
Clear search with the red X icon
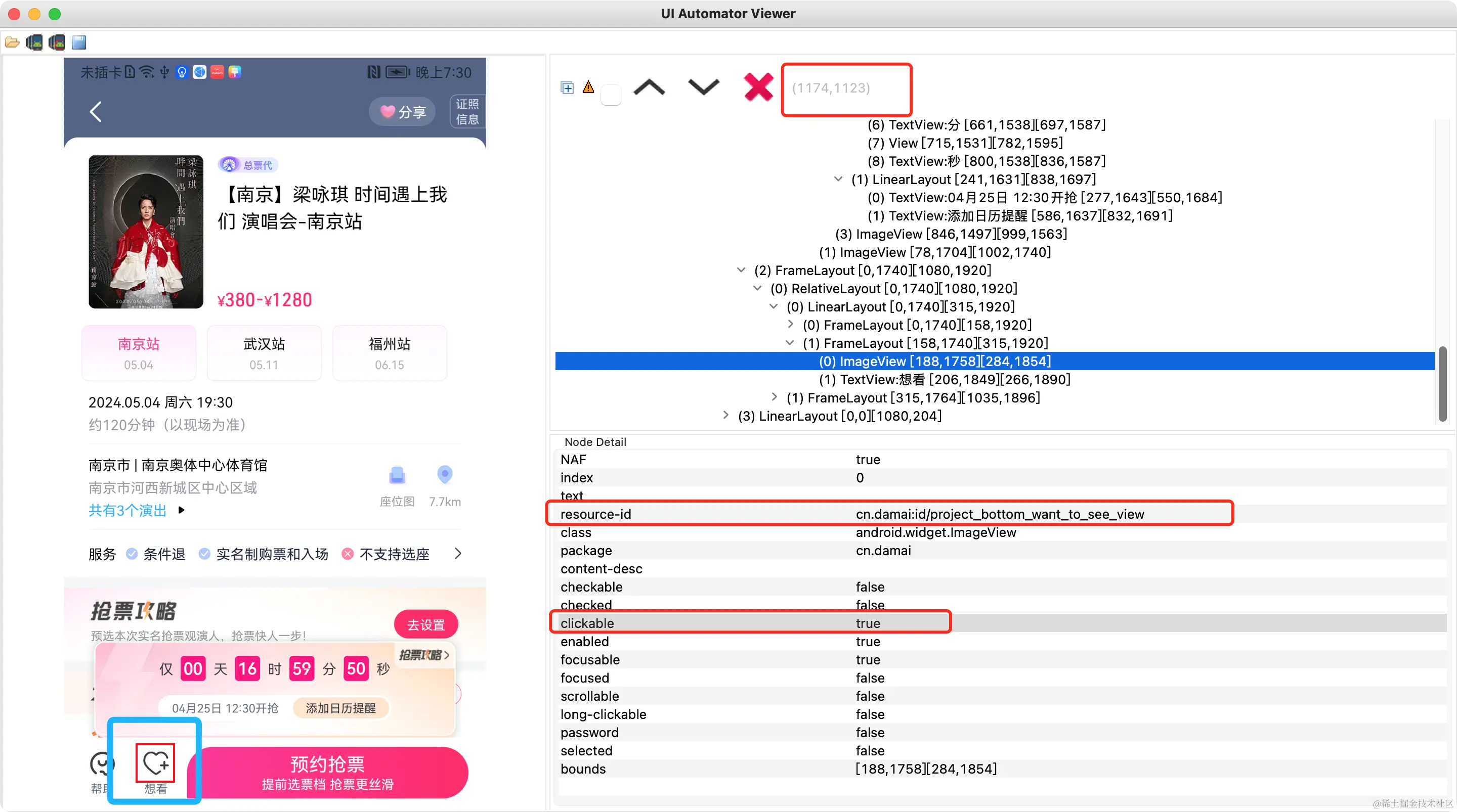coord(758,87)
